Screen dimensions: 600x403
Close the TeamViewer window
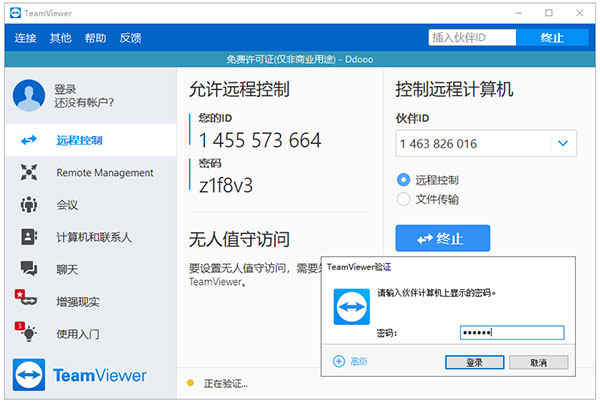coord(580,13)
